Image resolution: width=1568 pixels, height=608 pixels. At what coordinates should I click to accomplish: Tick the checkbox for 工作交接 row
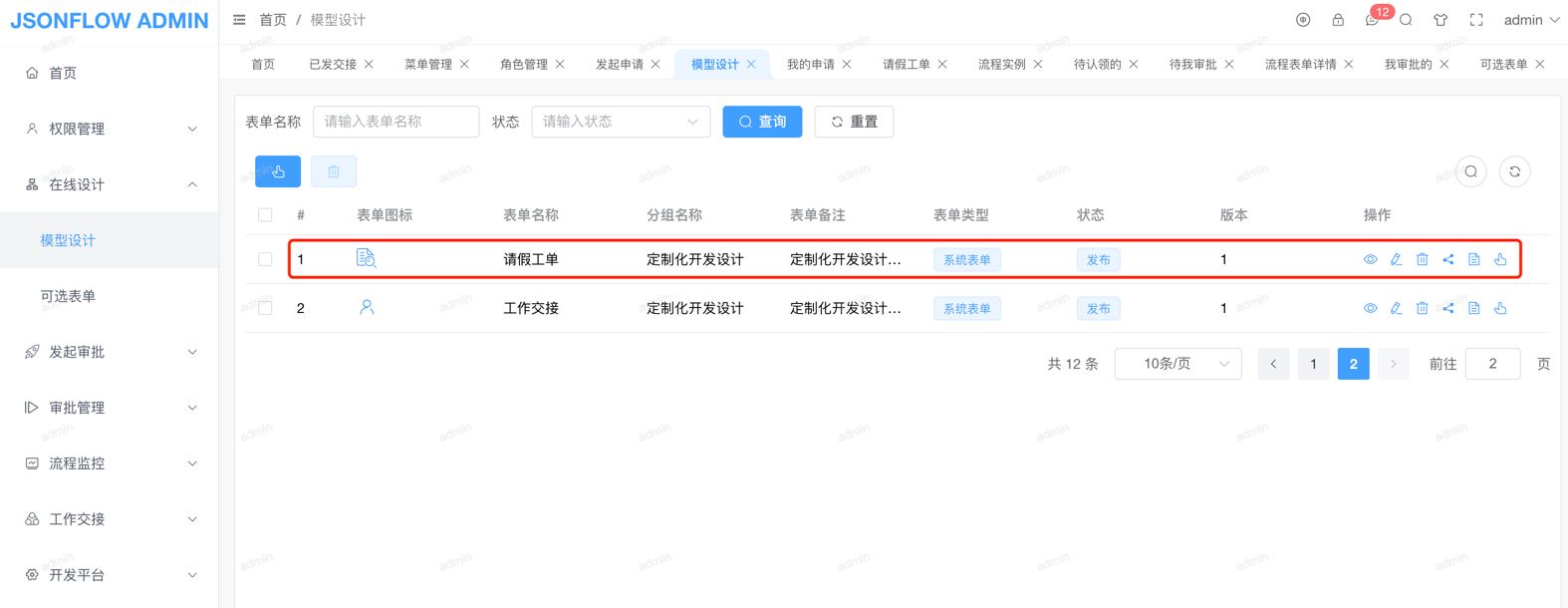tap(265, 308)
